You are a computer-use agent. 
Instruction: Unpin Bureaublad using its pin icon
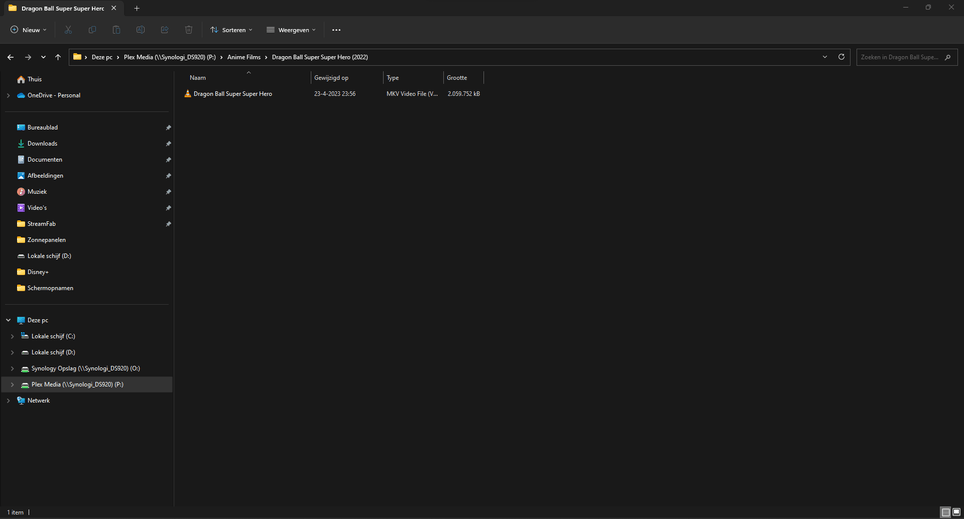point(168,127)
